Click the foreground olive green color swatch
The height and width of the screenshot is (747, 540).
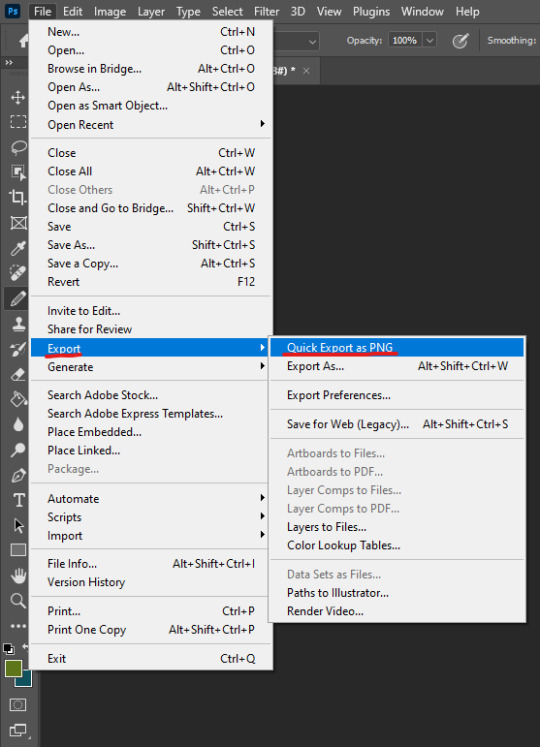click(13, 668)
